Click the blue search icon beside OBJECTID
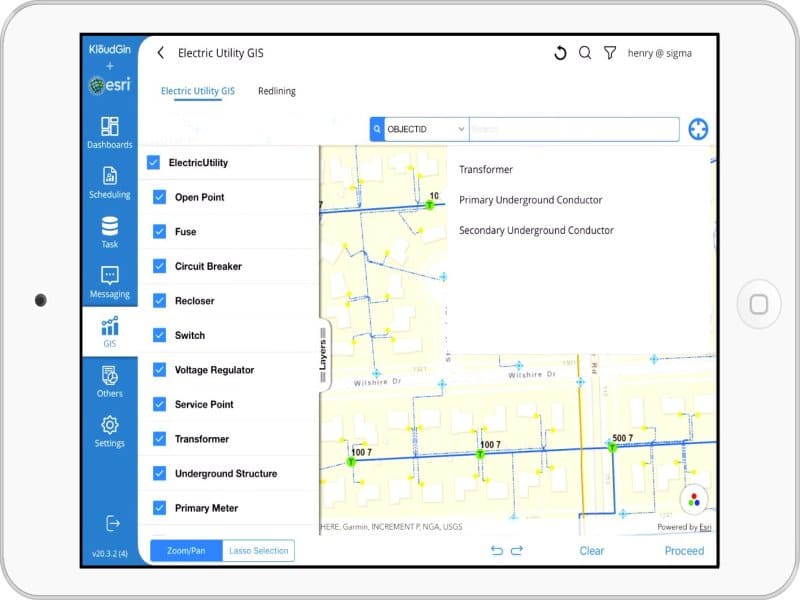 point(377,129)
